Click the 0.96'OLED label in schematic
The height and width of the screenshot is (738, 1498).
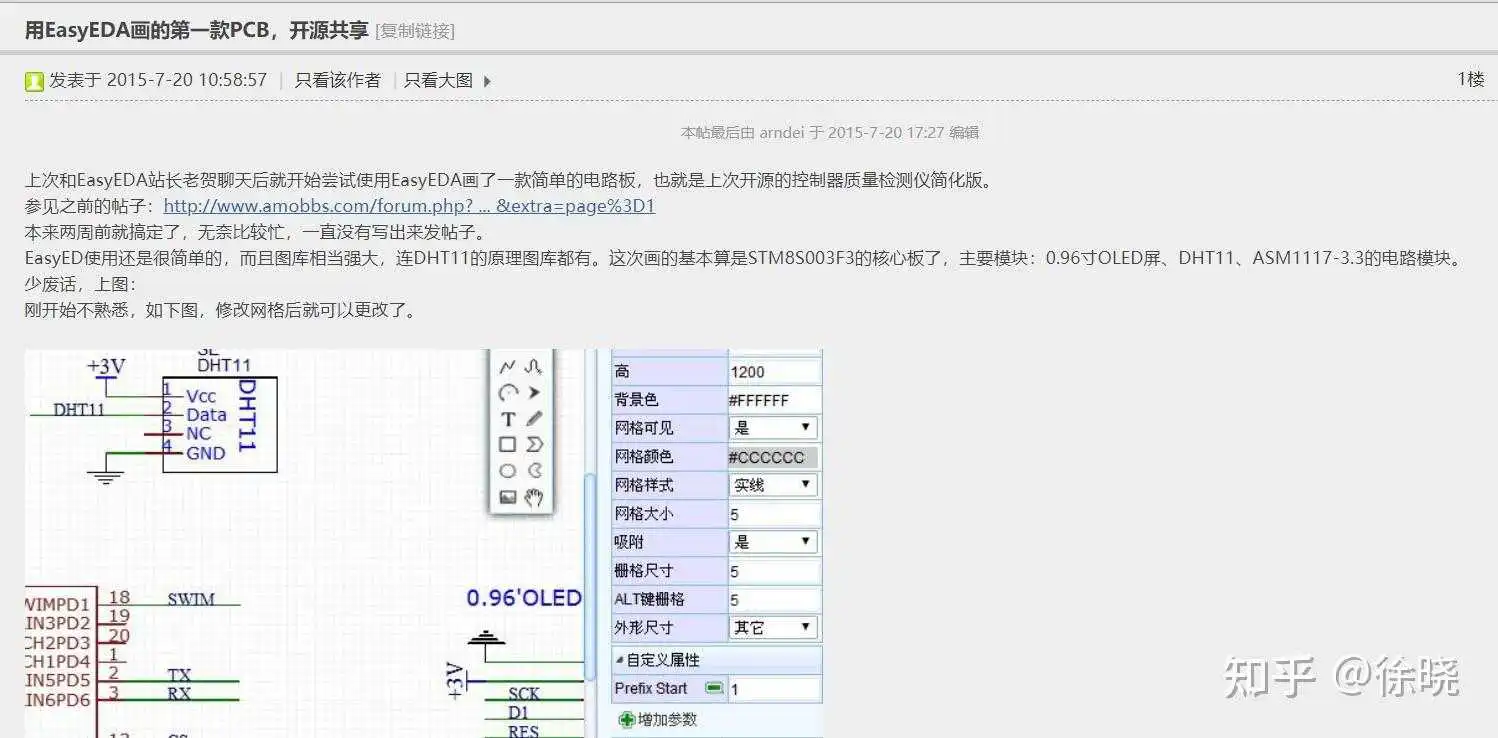[x=524, y=598]
